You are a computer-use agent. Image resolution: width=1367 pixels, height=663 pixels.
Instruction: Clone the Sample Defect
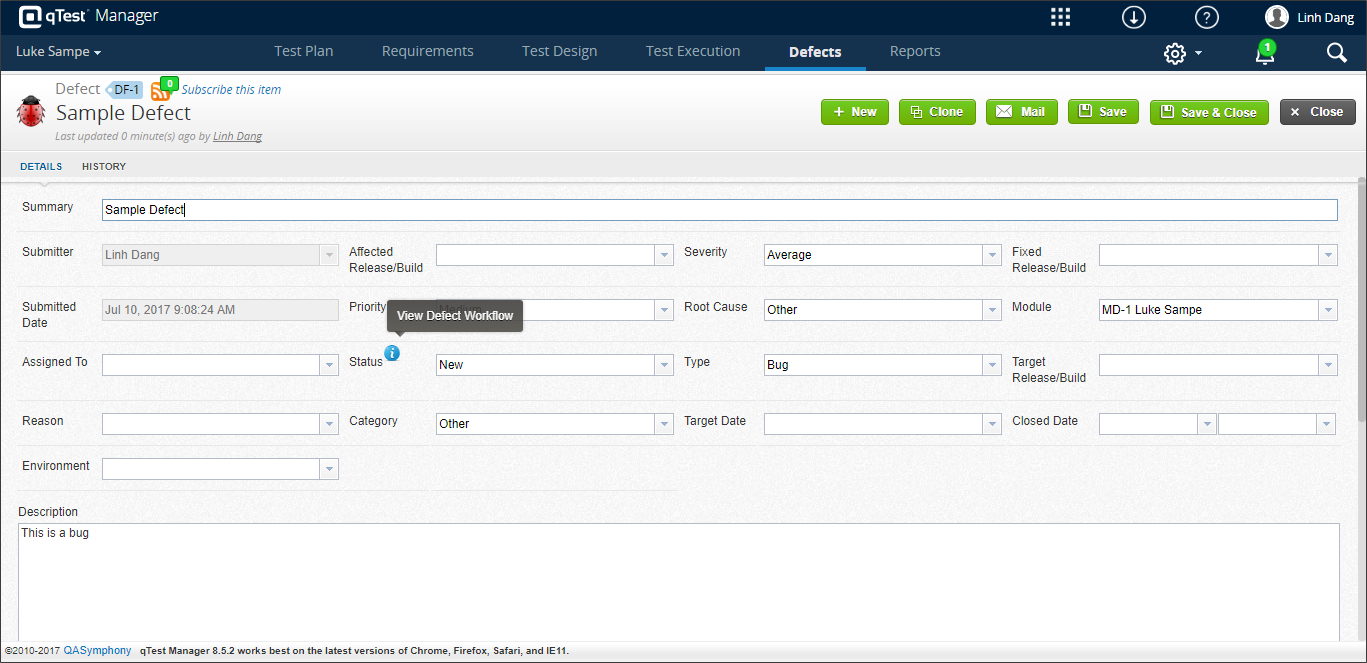point(937,112)
